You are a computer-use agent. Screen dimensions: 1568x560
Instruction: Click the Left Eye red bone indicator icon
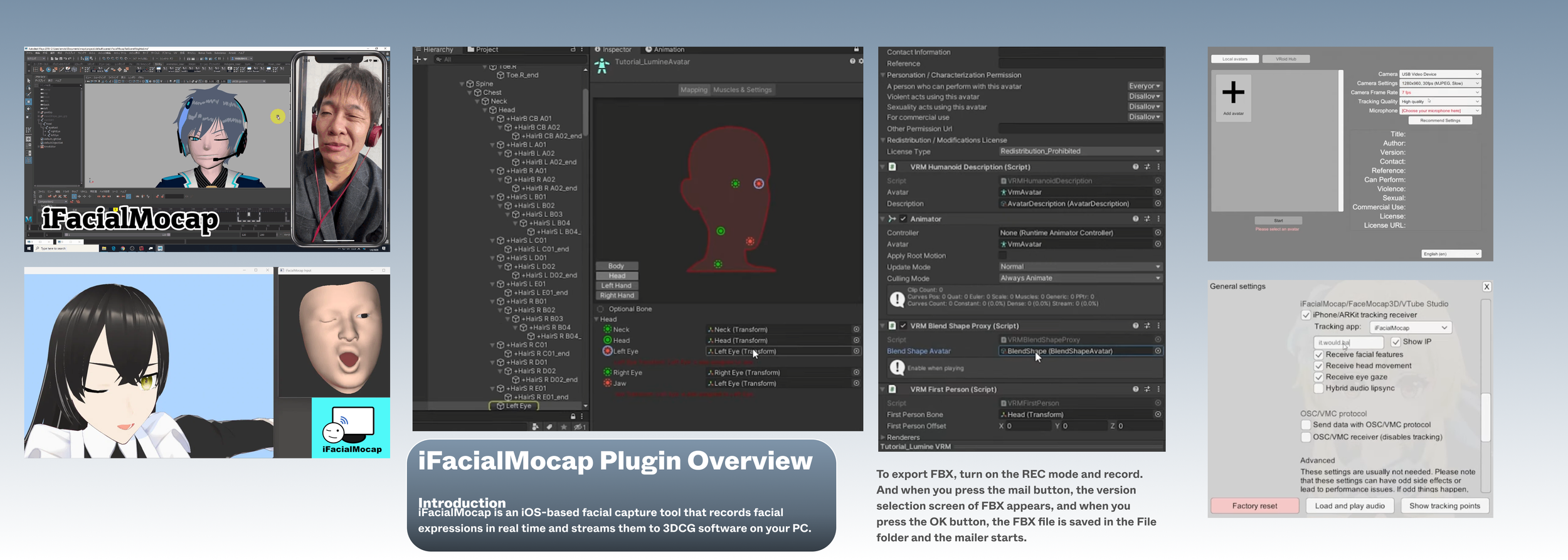pyautogui.click(x=607, y=351)
